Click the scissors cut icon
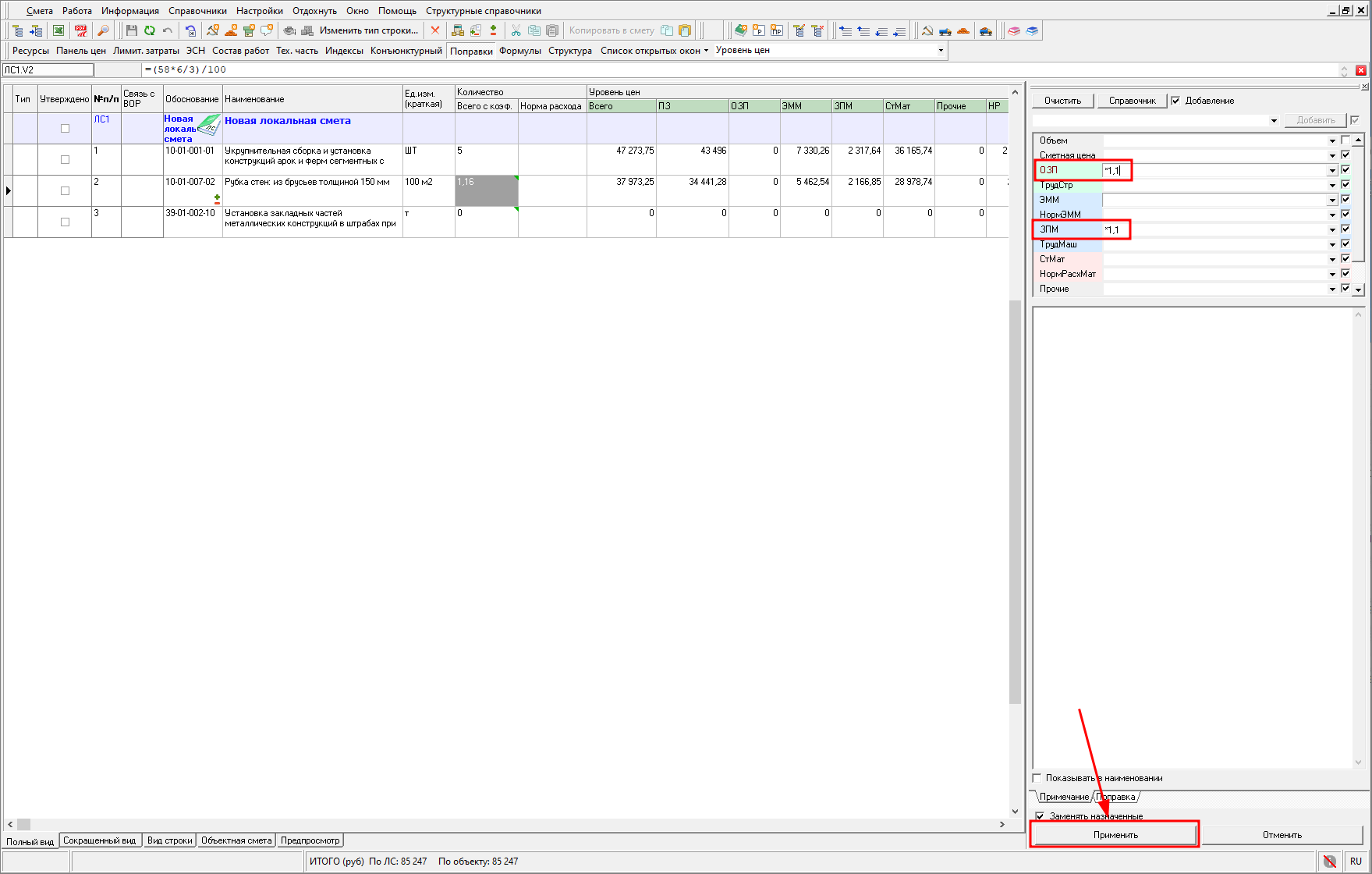Viewport: 1372px width, 874px height. coord(516,30)
